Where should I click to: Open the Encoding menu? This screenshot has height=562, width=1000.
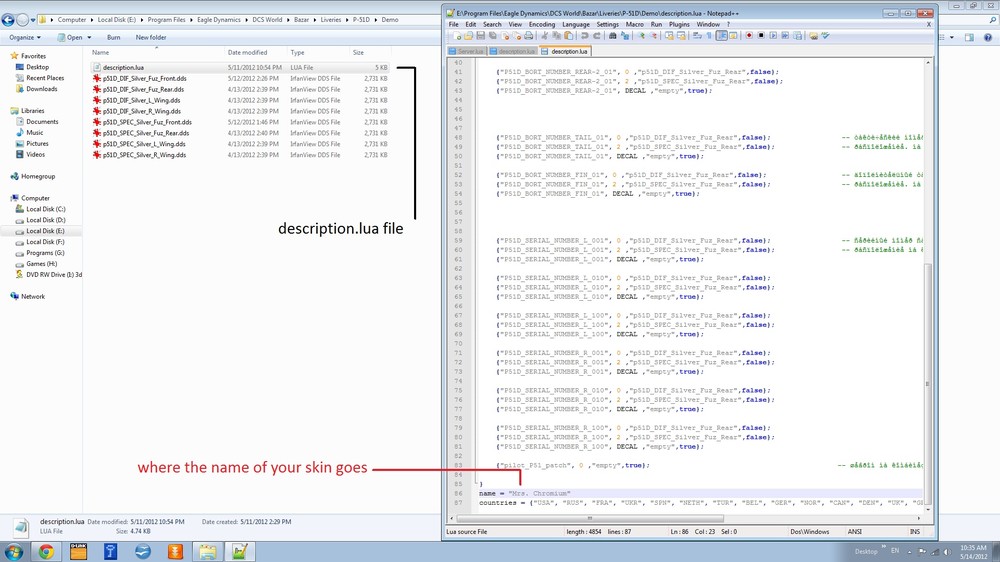point(541,24)
